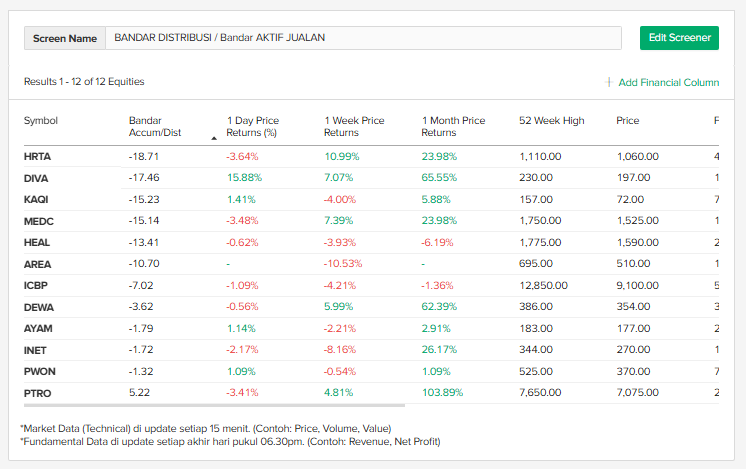Screen dimensions: 746x469
Task: Select the DIVA symbol row
Action: (37, 178)
